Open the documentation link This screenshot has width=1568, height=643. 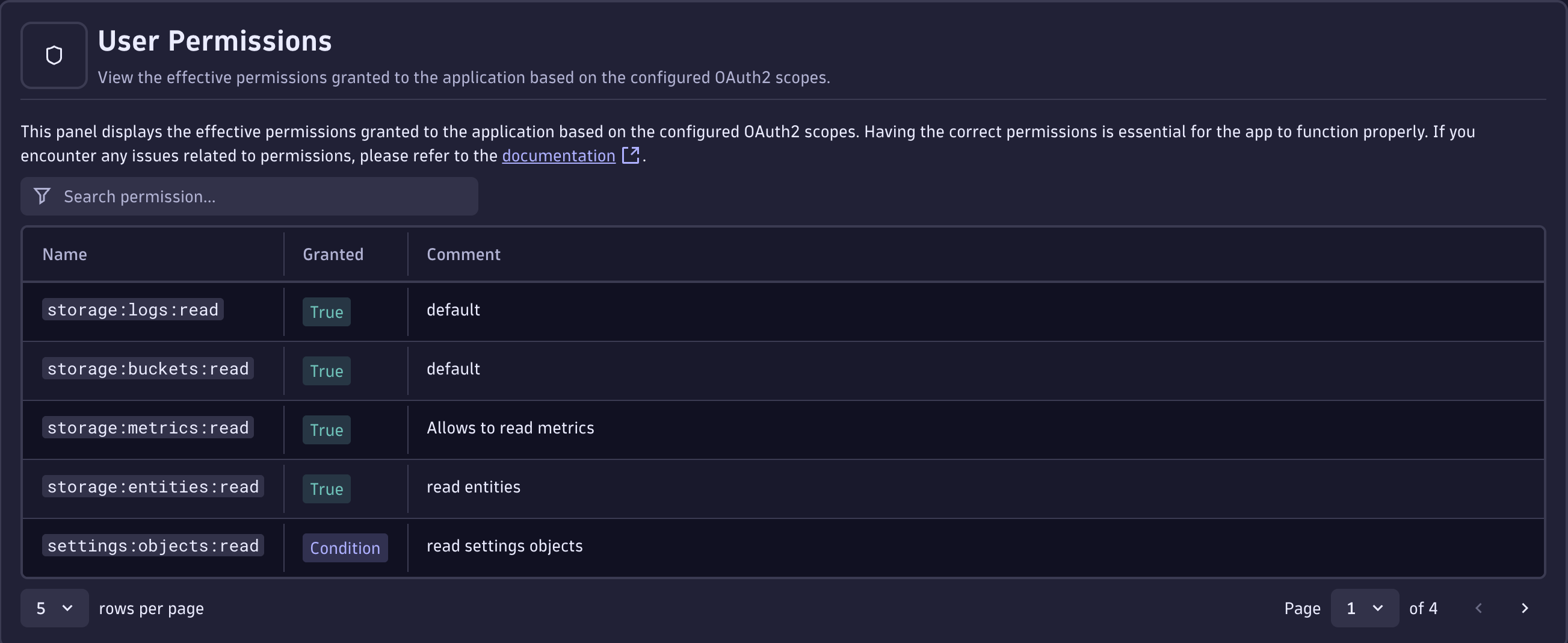point(558,155)
